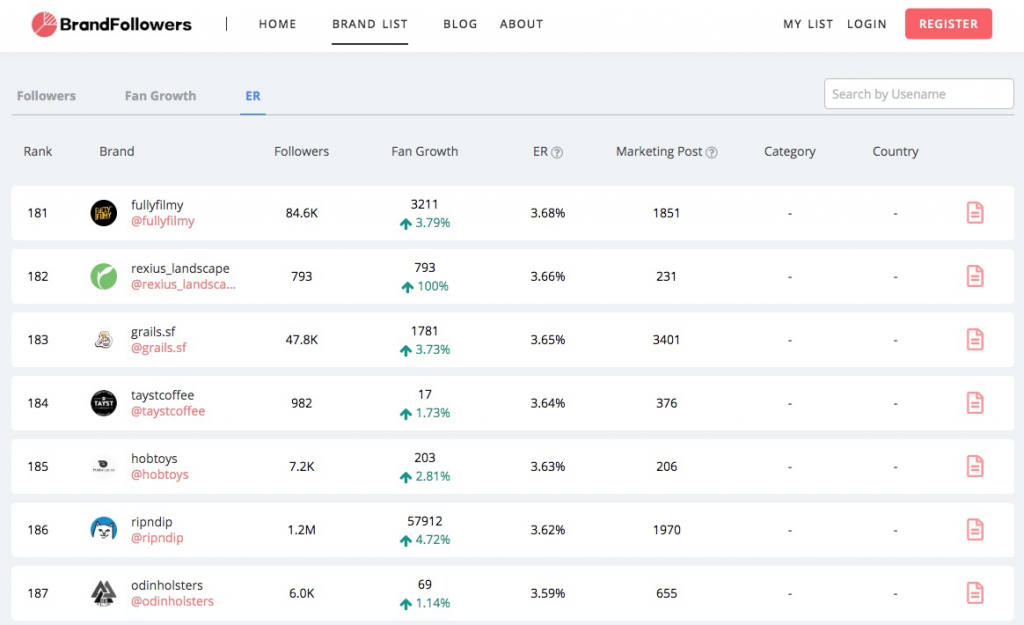Click the 84.6K followers value

pyautogui.click(x=302, y=213)
